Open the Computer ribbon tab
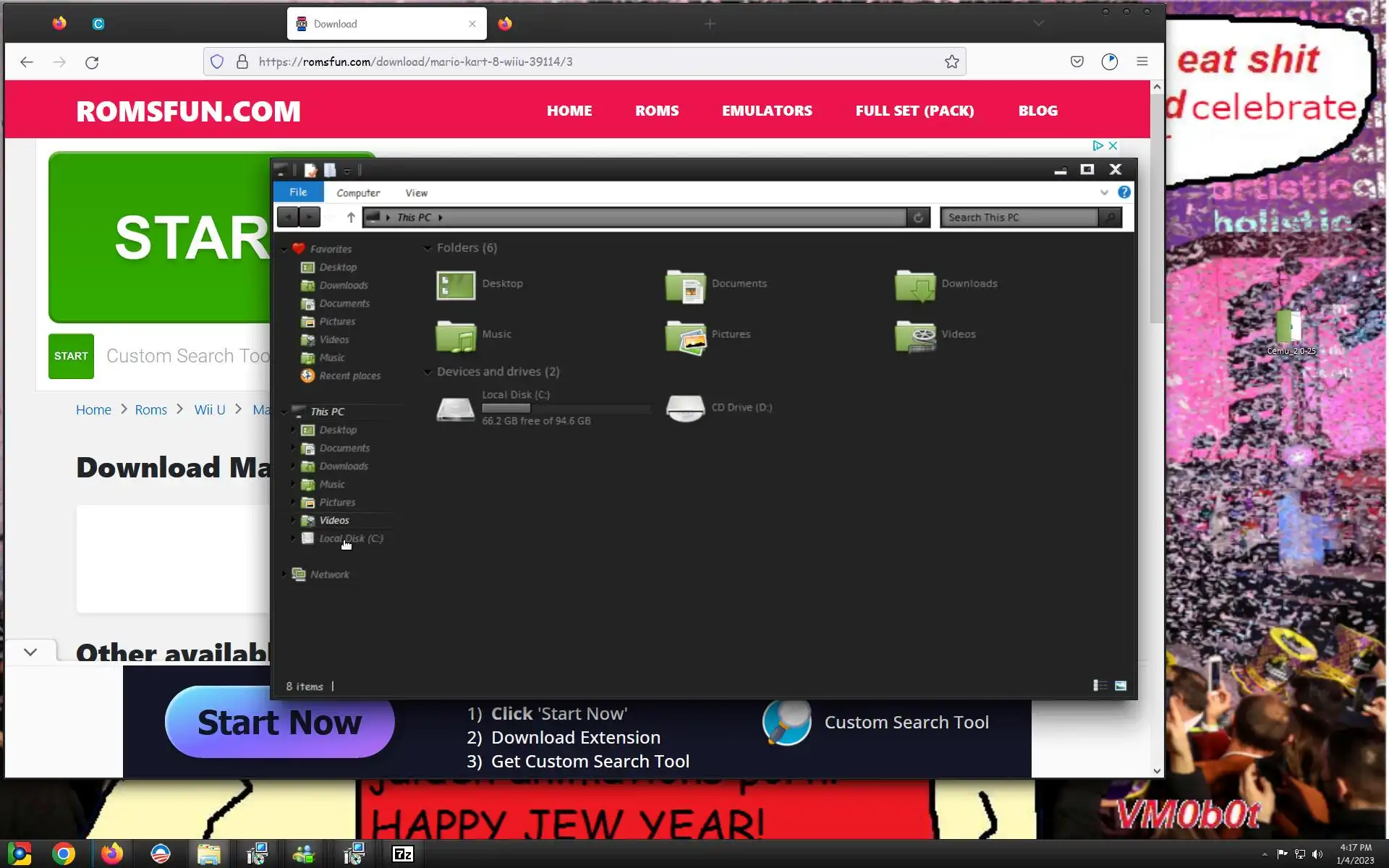The height and width of the screenshot is (868, 1389). (x=358, y=193)
